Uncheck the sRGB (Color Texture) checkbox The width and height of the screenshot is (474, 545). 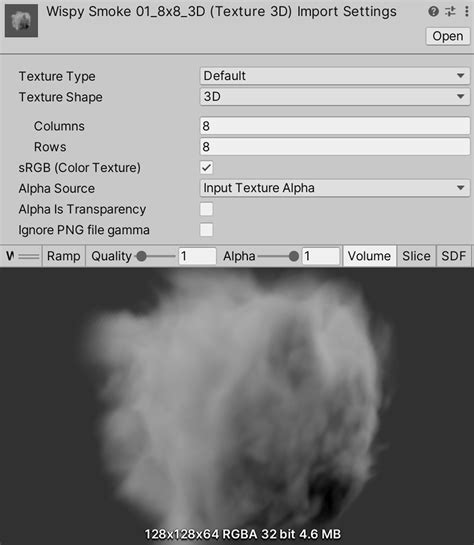click(x=206, y=168)
